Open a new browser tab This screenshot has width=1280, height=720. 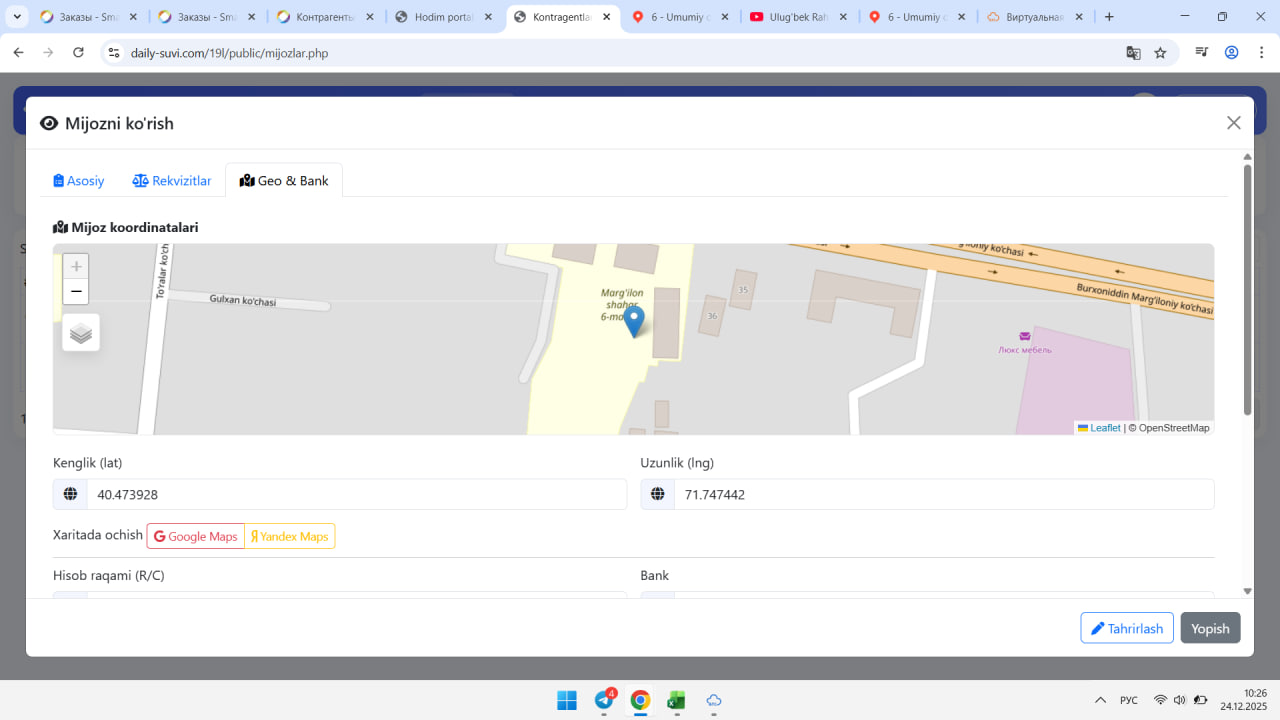point(1108,17)
